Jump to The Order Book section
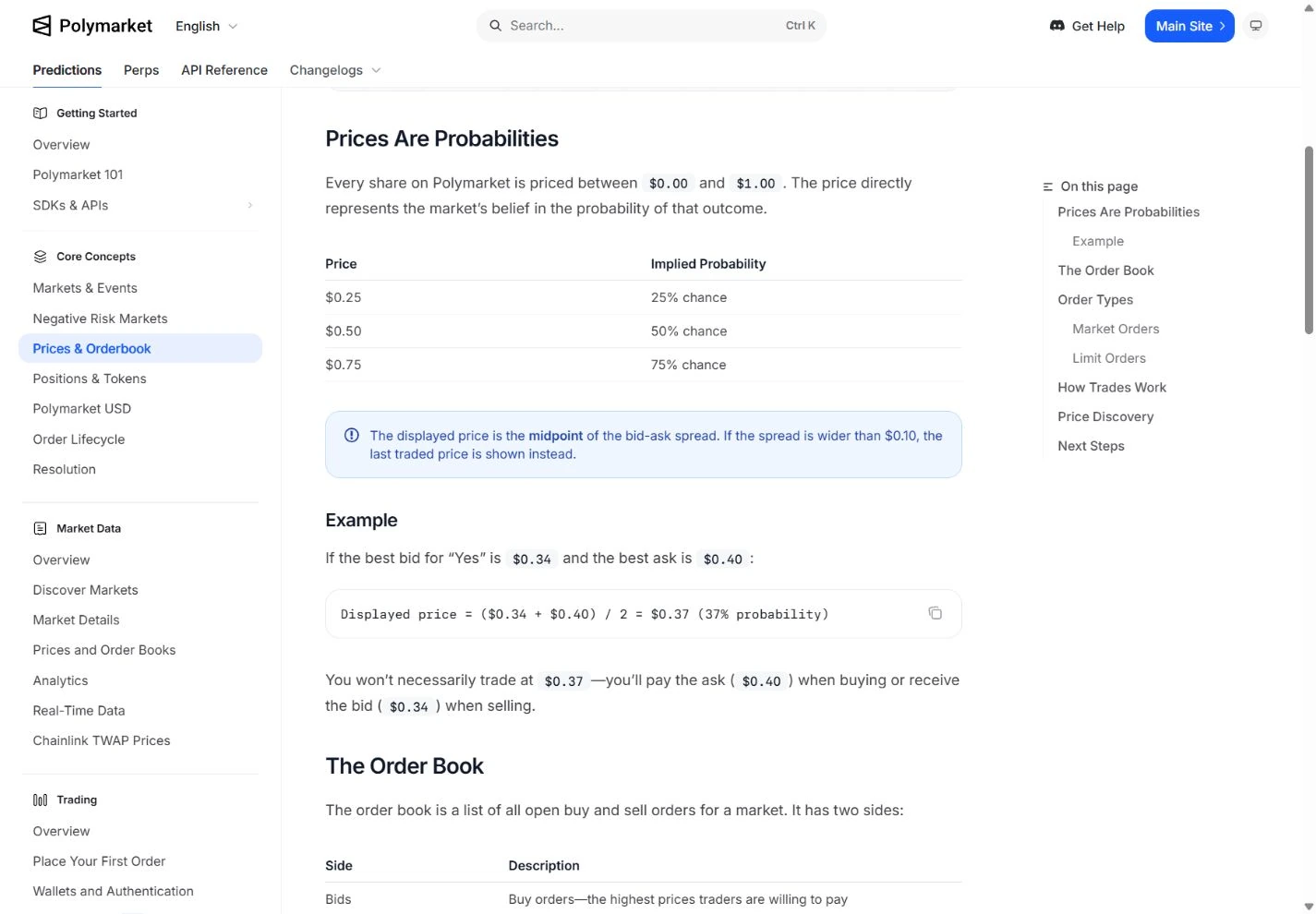This screenshot has height=914, width=1316. tap(1105, 271)
